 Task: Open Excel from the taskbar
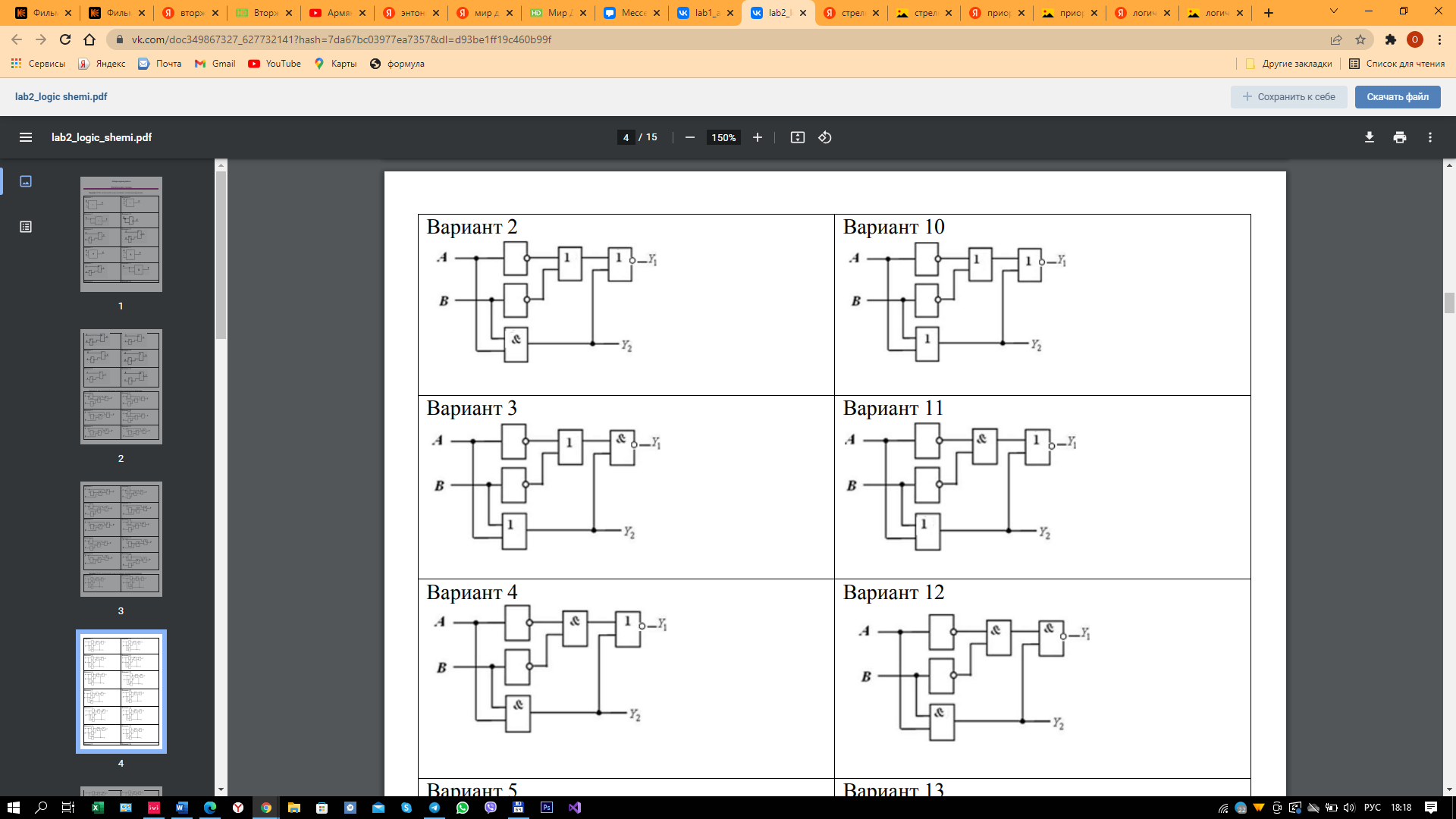pyautogui.click(x=97, y=808)
